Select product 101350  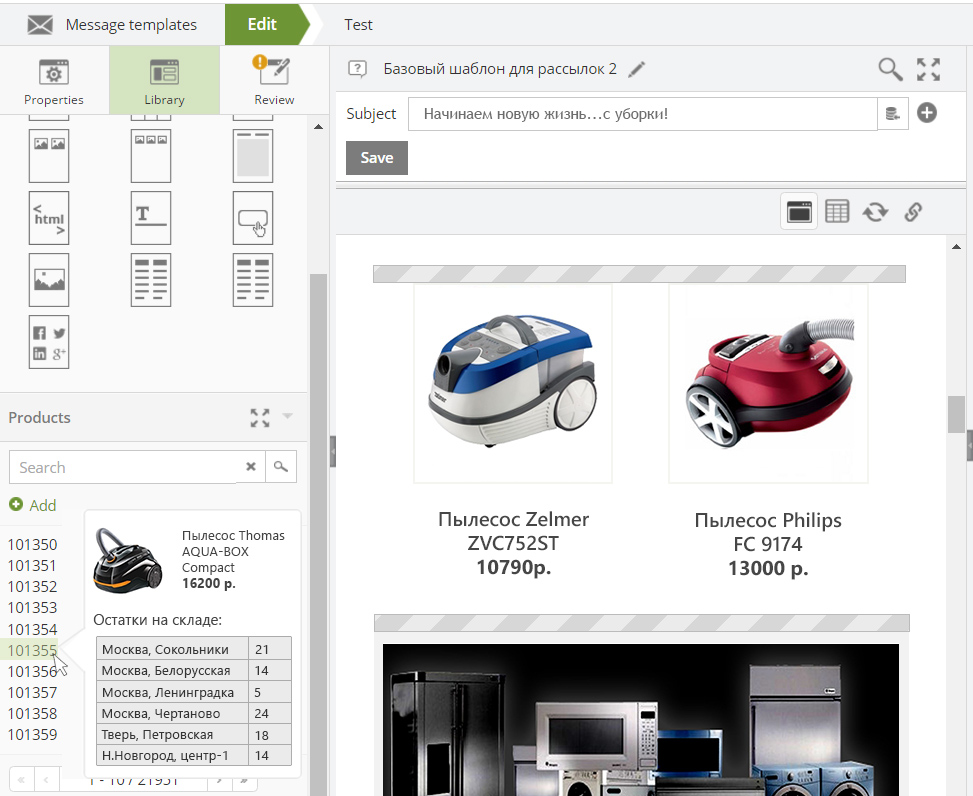[x=32, y=545]
